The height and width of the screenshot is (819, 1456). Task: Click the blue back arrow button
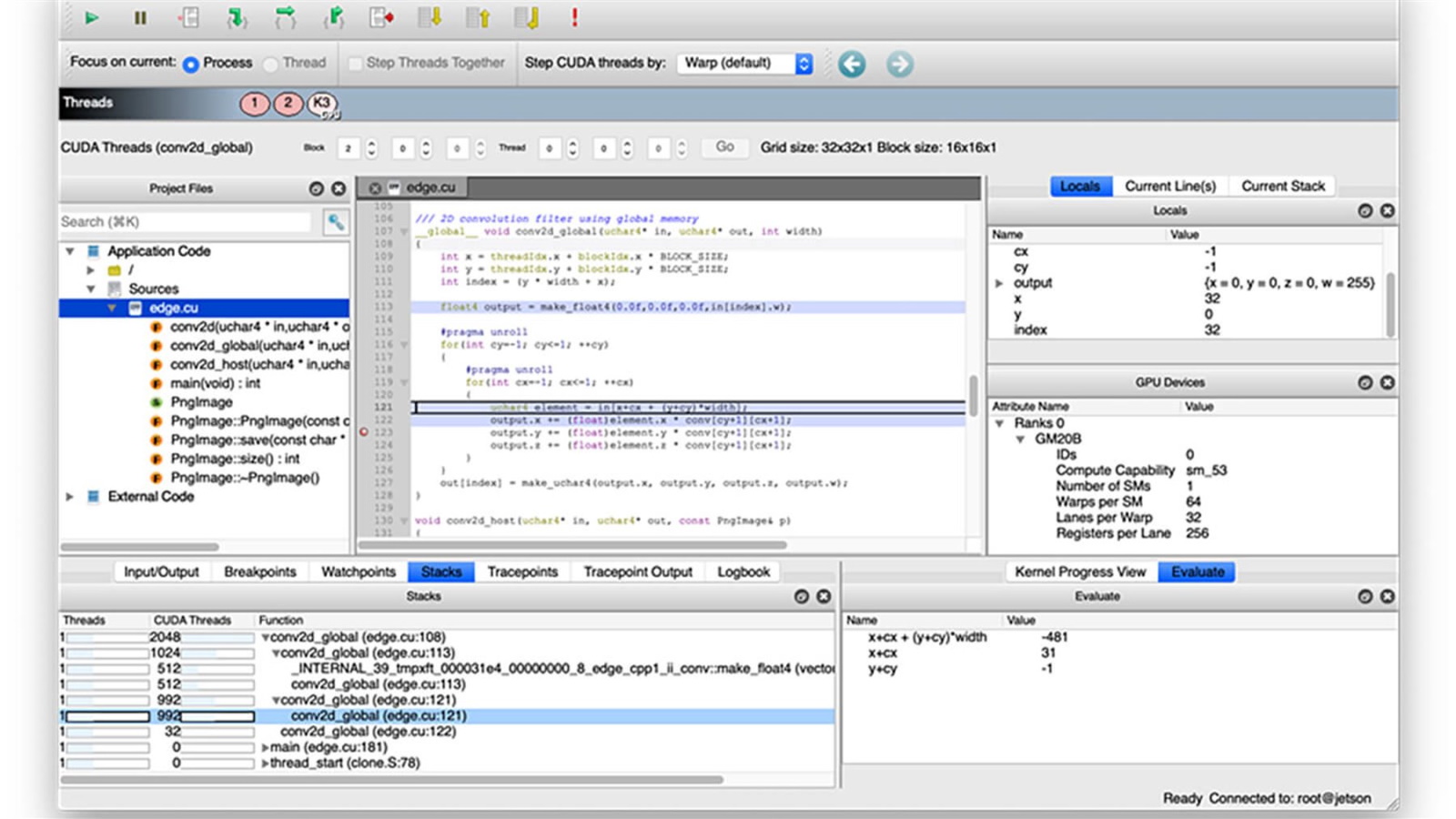coord(852,64)
